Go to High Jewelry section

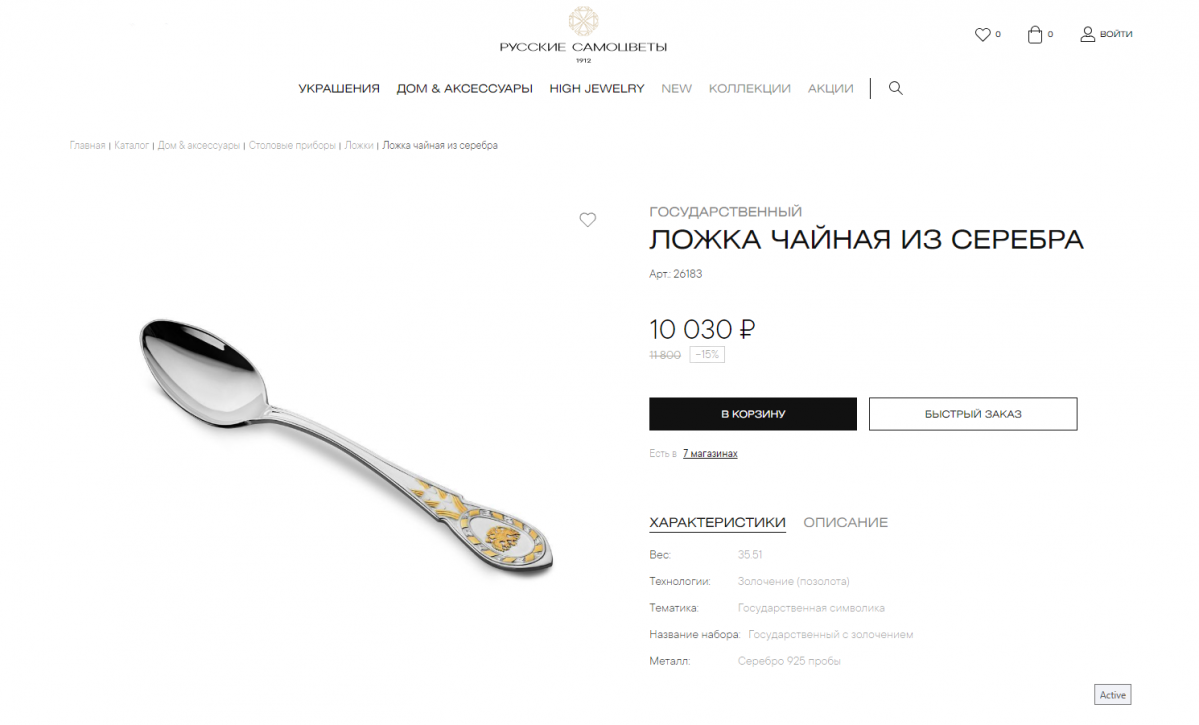(596, 89)
